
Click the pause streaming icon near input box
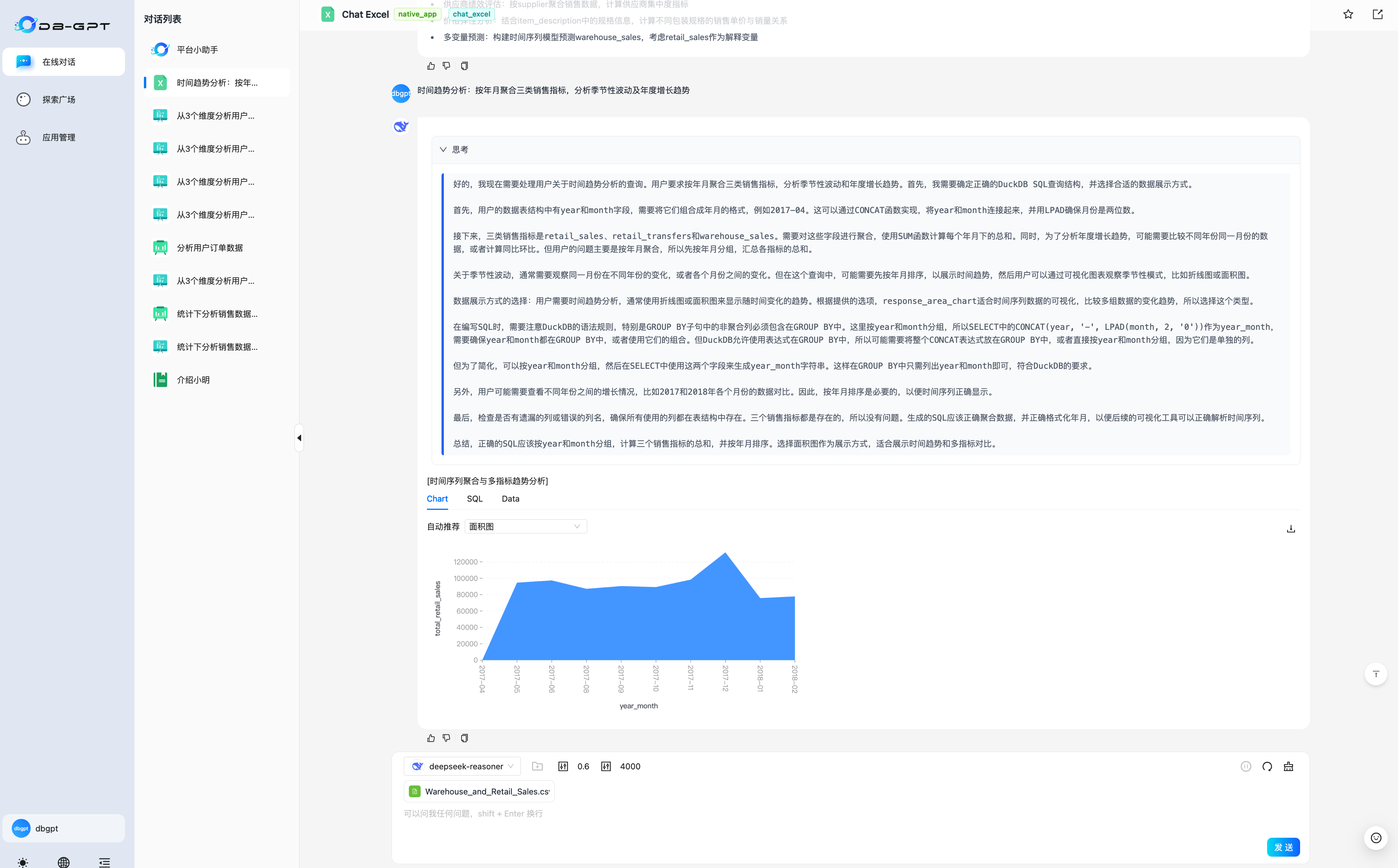(x=1245, y=766)
